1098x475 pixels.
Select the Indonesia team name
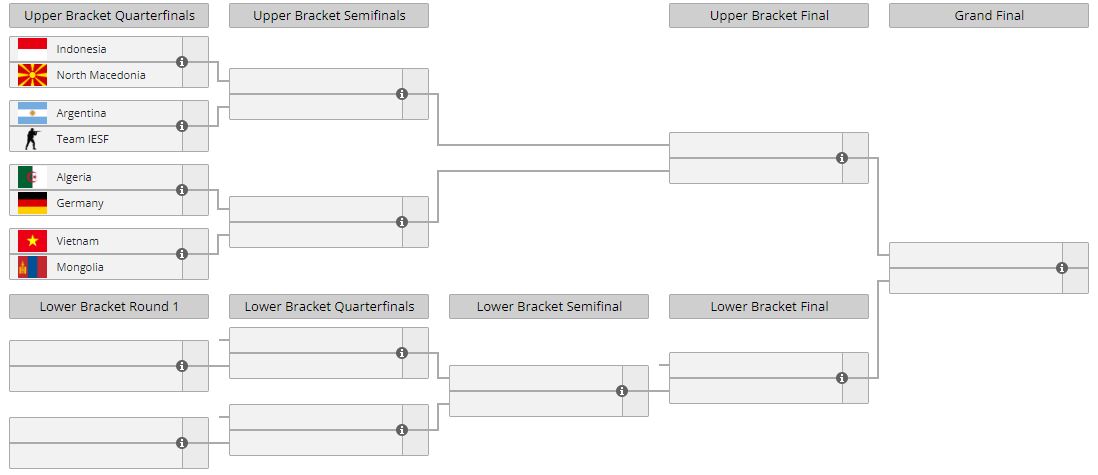[81, 49]
